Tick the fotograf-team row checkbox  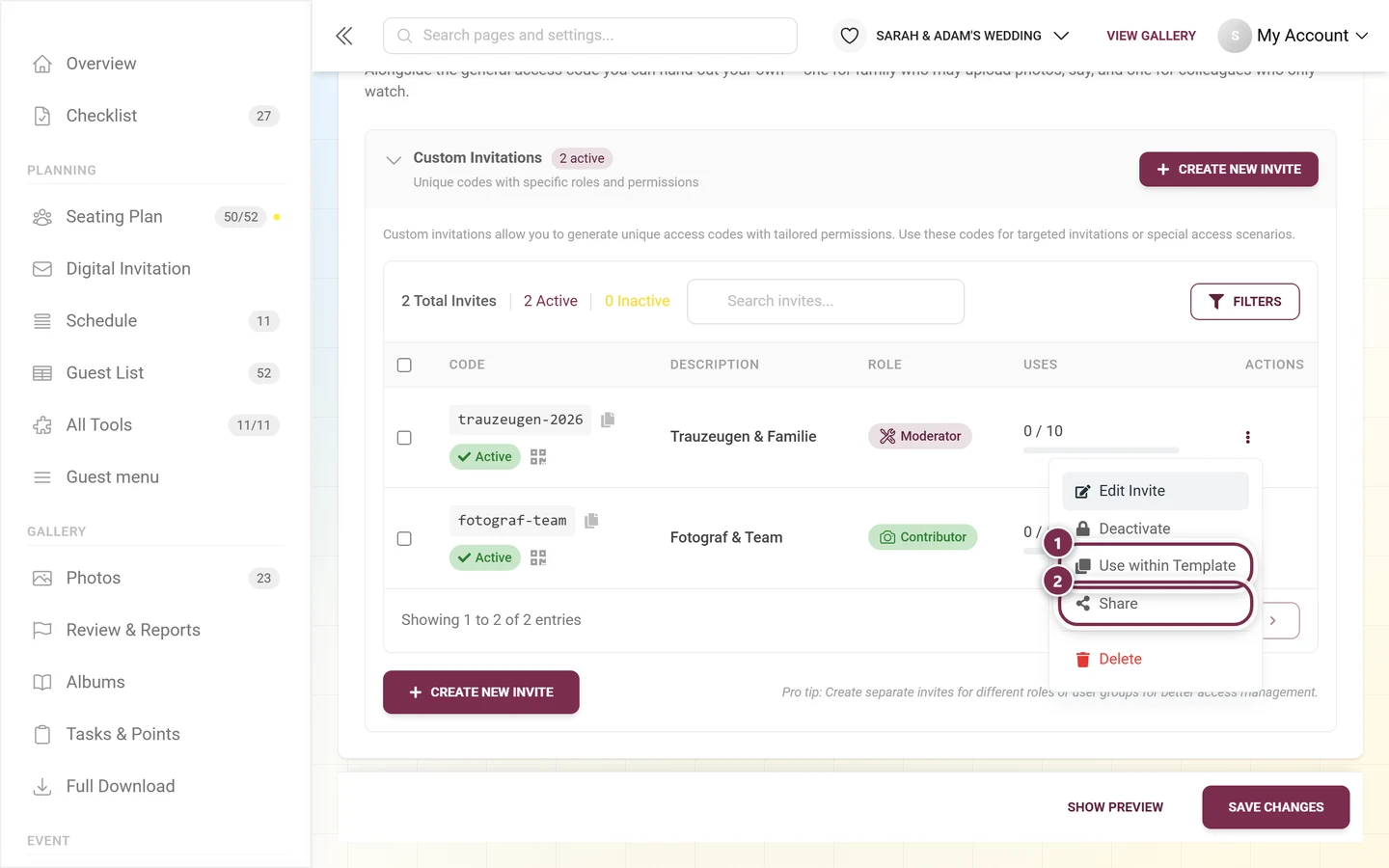click(404, 539)
